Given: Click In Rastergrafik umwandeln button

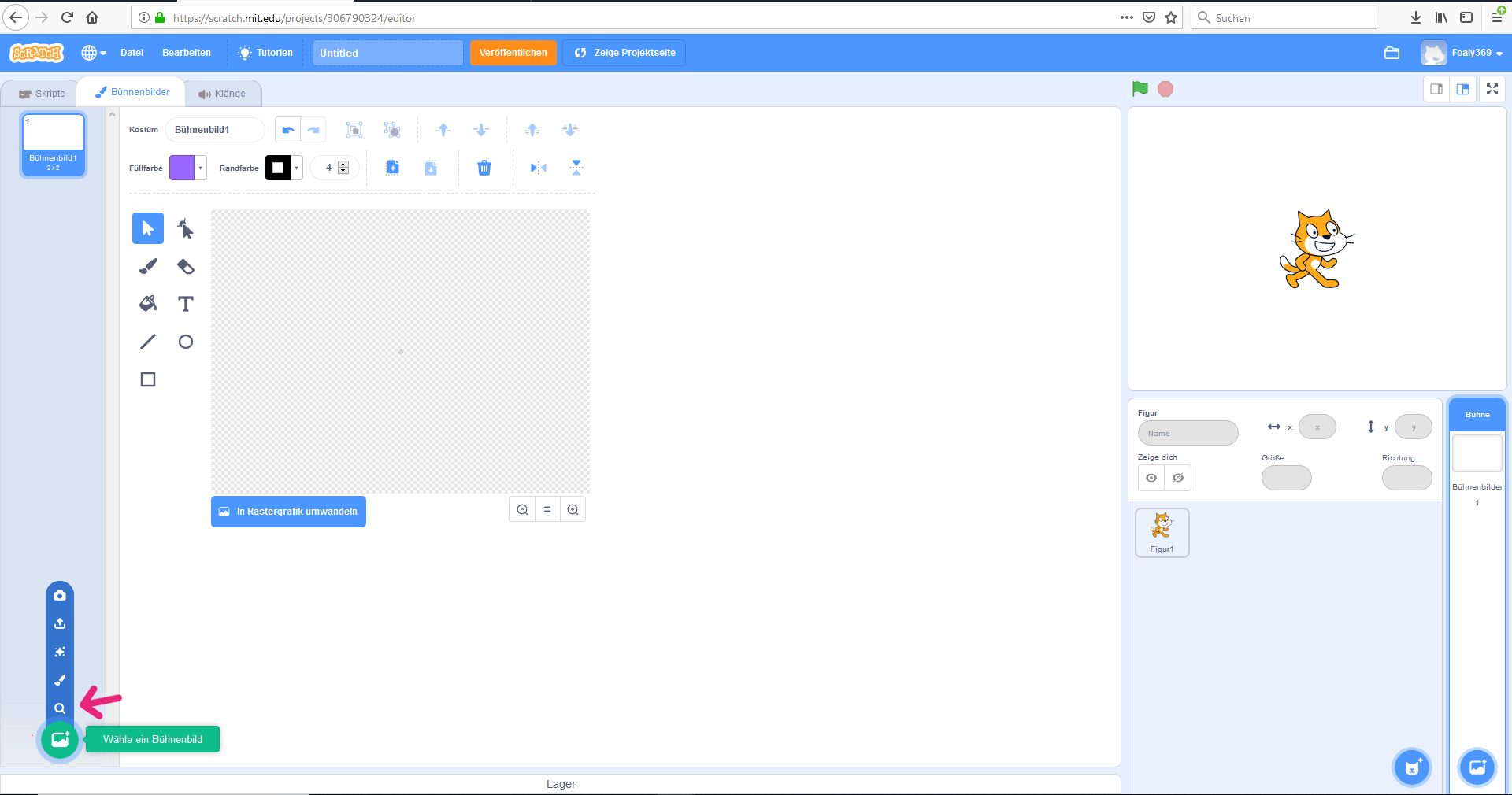Looking at the screenshot, I should 288,512.
